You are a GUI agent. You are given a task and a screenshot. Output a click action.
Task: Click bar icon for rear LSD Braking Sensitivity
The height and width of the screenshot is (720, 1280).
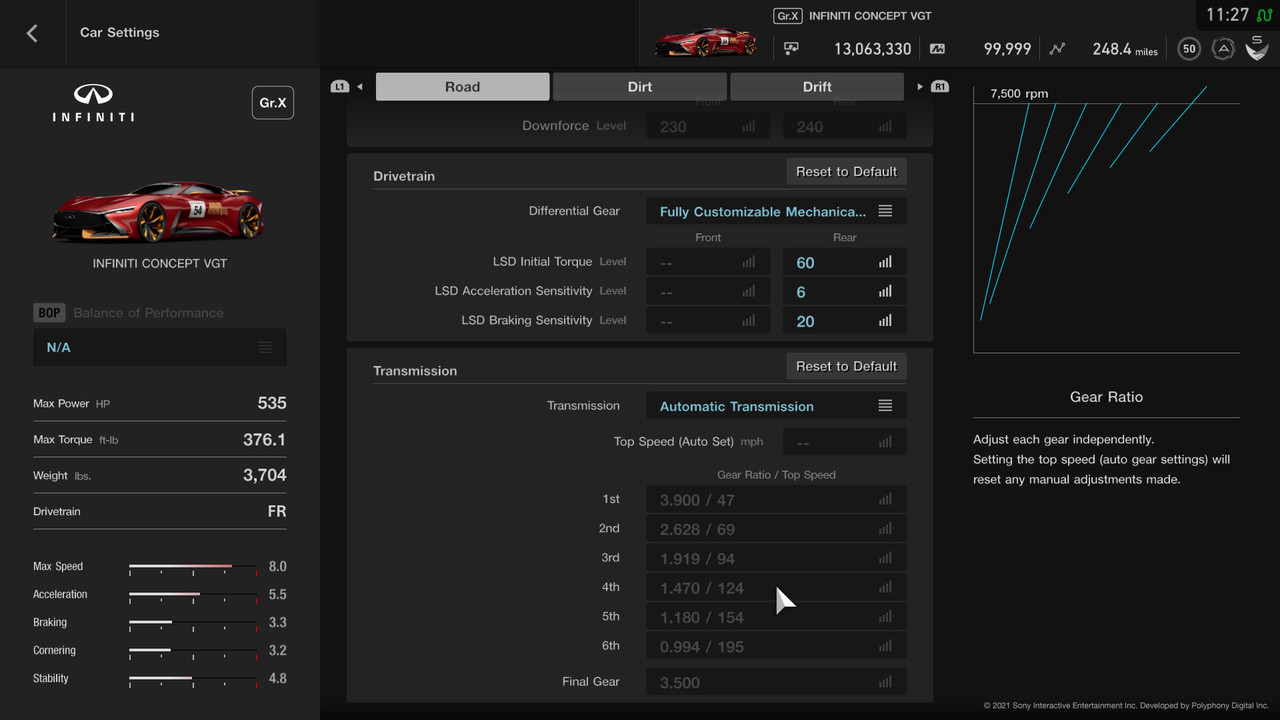(x=885, y=321)
